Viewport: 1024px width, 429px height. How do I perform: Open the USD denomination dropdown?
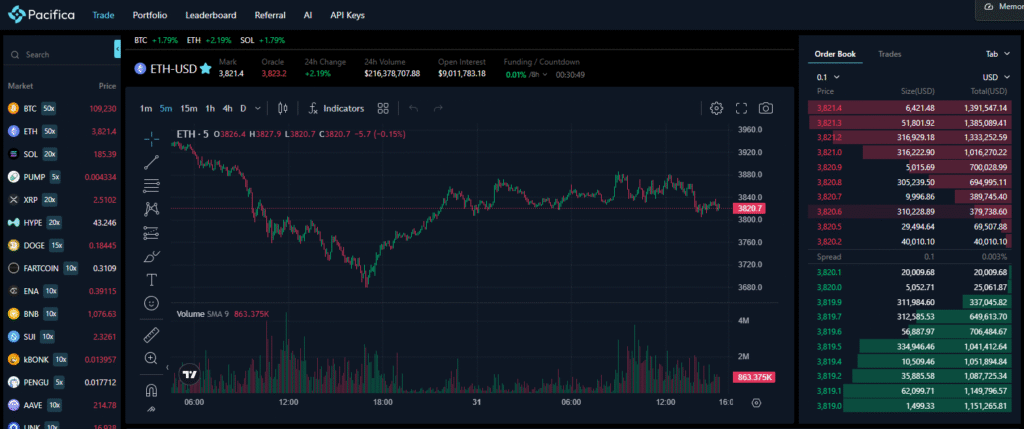pos(994,77)
